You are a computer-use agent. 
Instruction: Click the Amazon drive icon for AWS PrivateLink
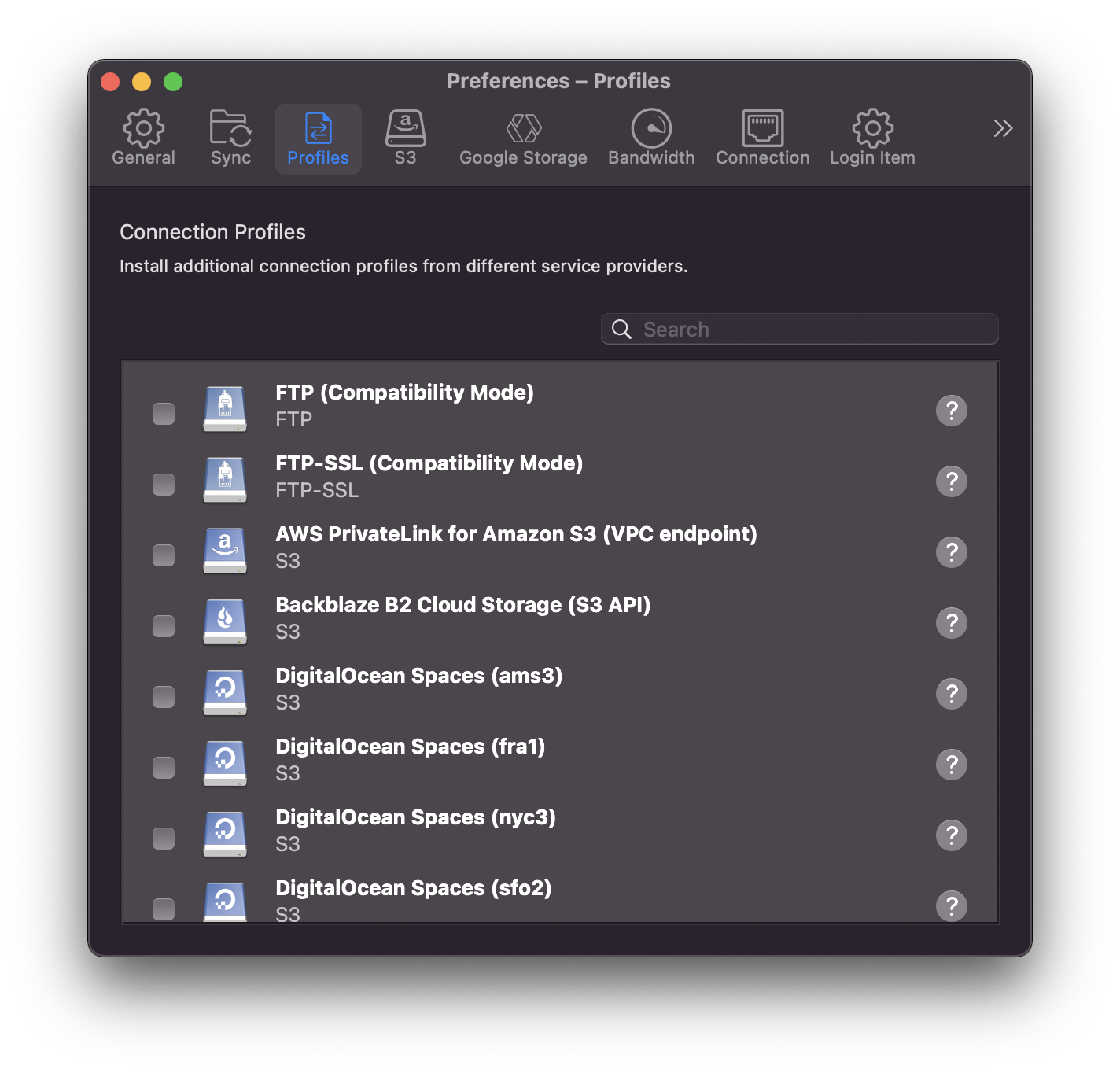coord(225,551)
